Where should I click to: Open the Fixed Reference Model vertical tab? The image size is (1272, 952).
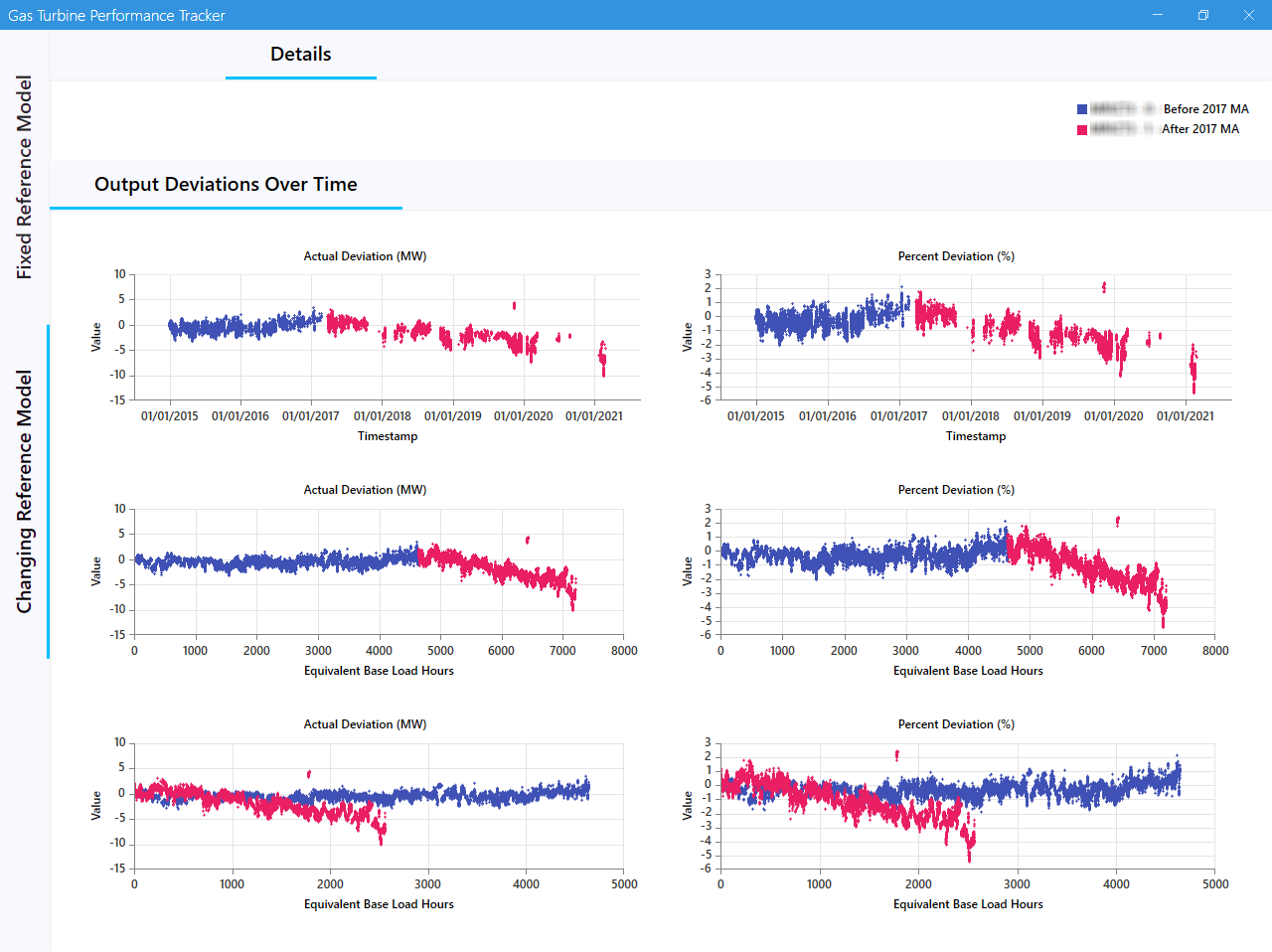pos(25,177)
